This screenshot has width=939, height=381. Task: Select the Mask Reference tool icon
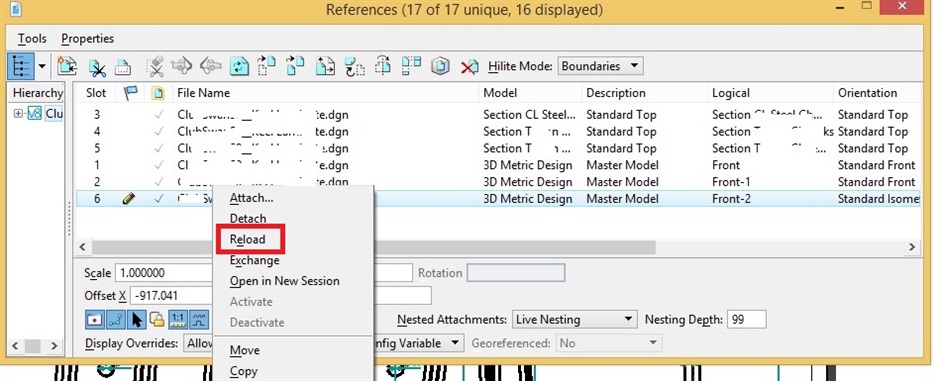123,66
